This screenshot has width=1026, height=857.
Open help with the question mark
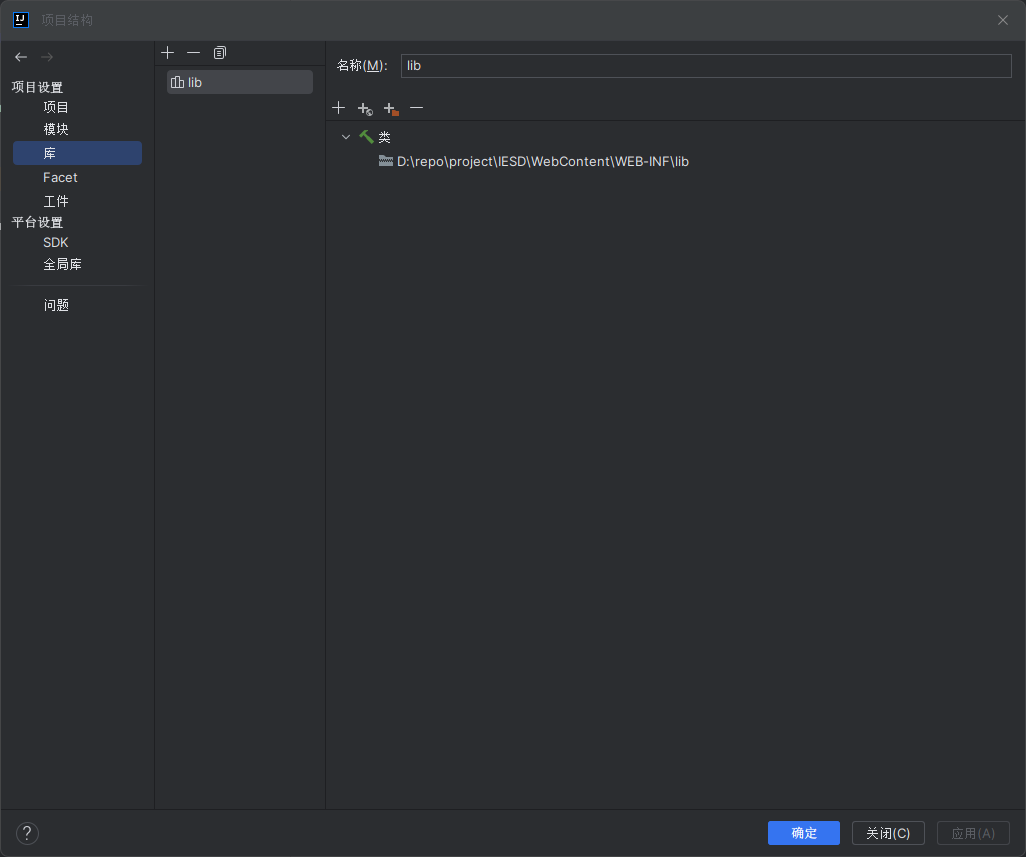[27, 833]
